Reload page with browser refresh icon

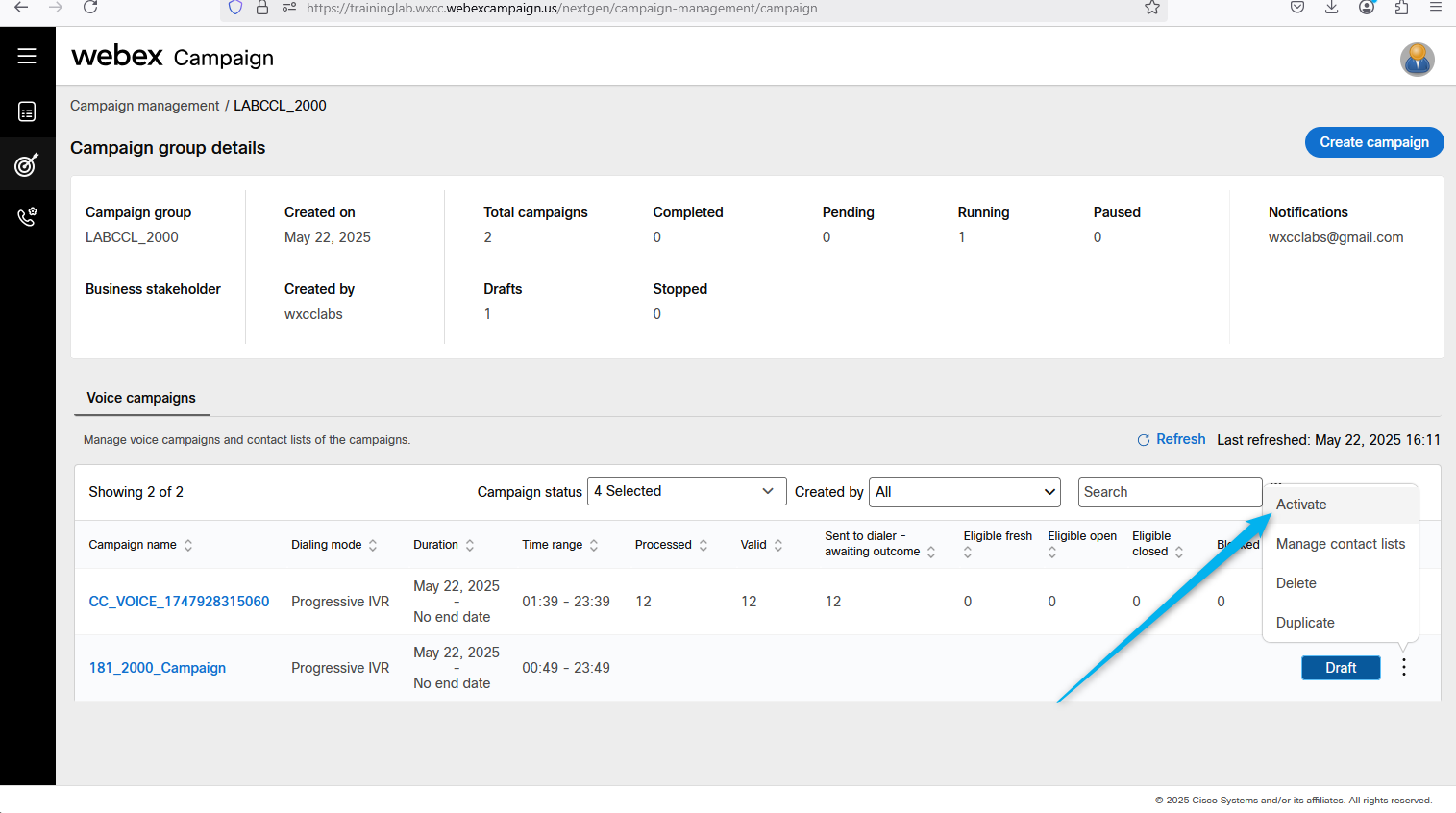click(90, 8)
